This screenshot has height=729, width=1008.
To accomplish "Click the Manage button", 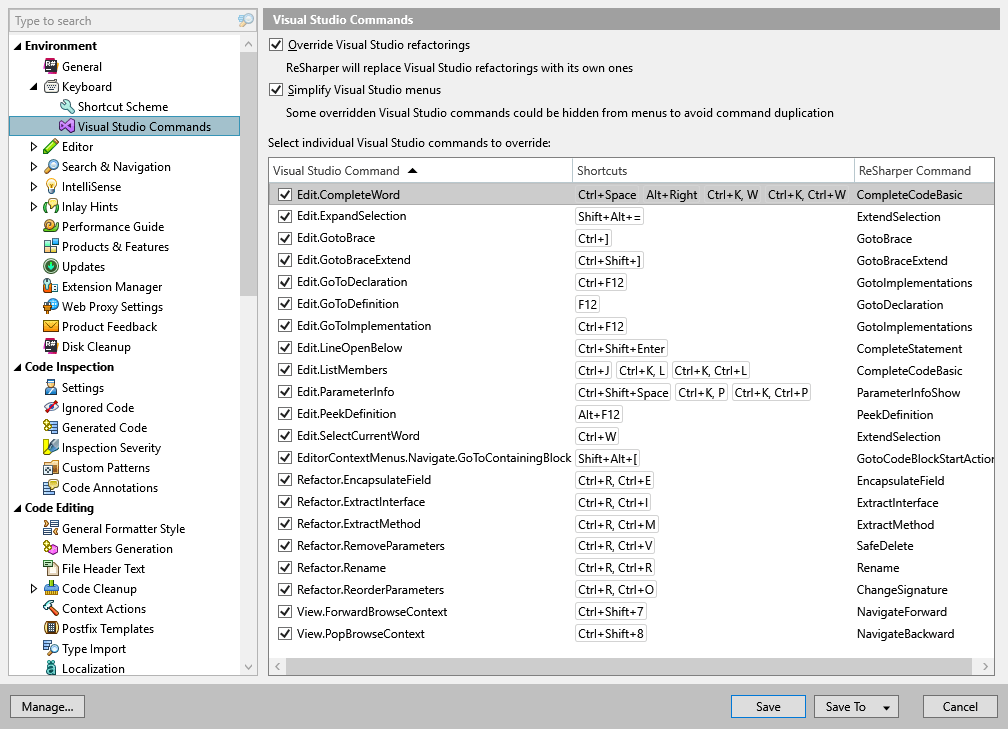I will pos(47,706).
